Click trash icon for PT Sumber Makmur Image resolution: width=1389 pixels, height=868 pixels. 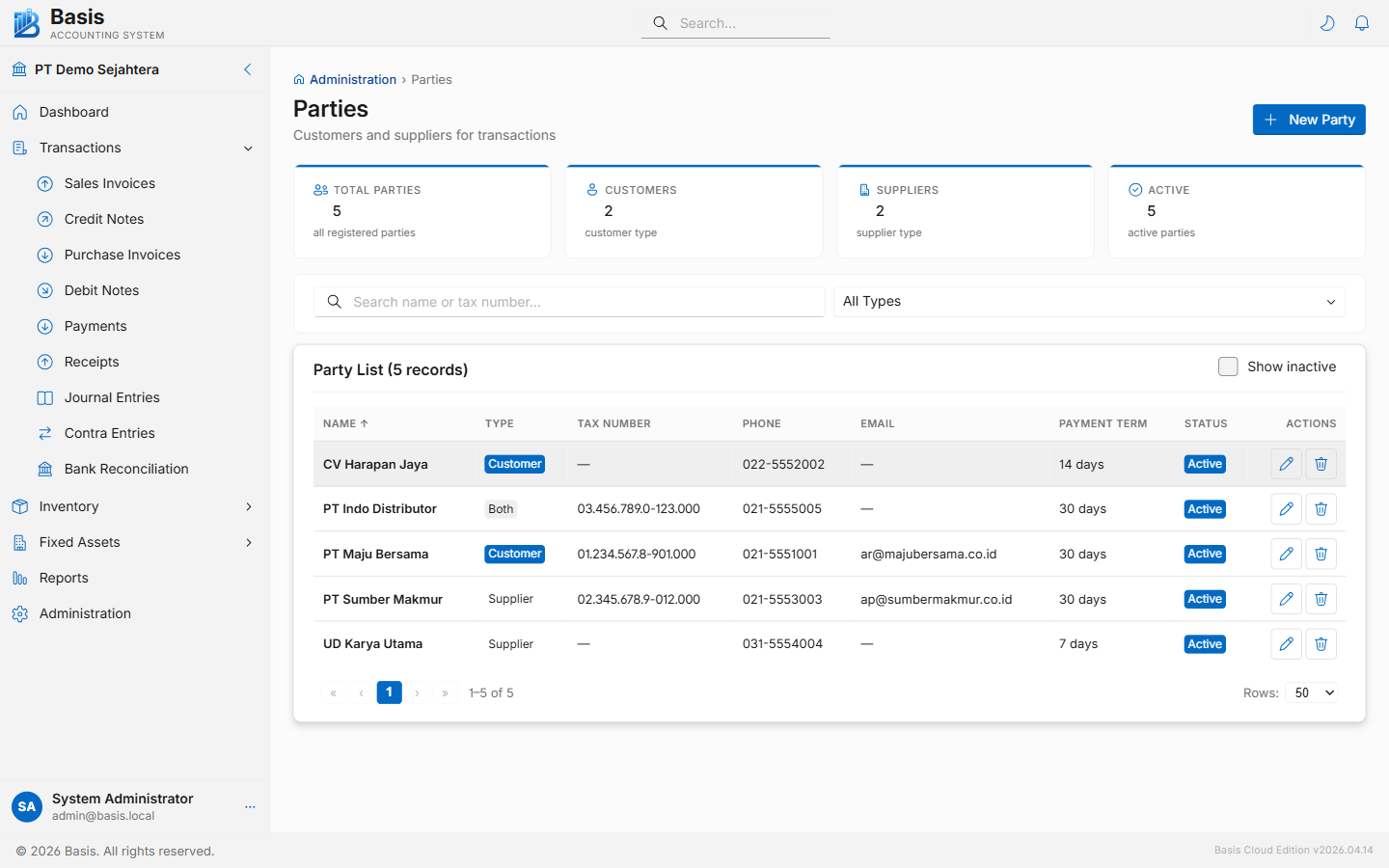click(1321, 599)
